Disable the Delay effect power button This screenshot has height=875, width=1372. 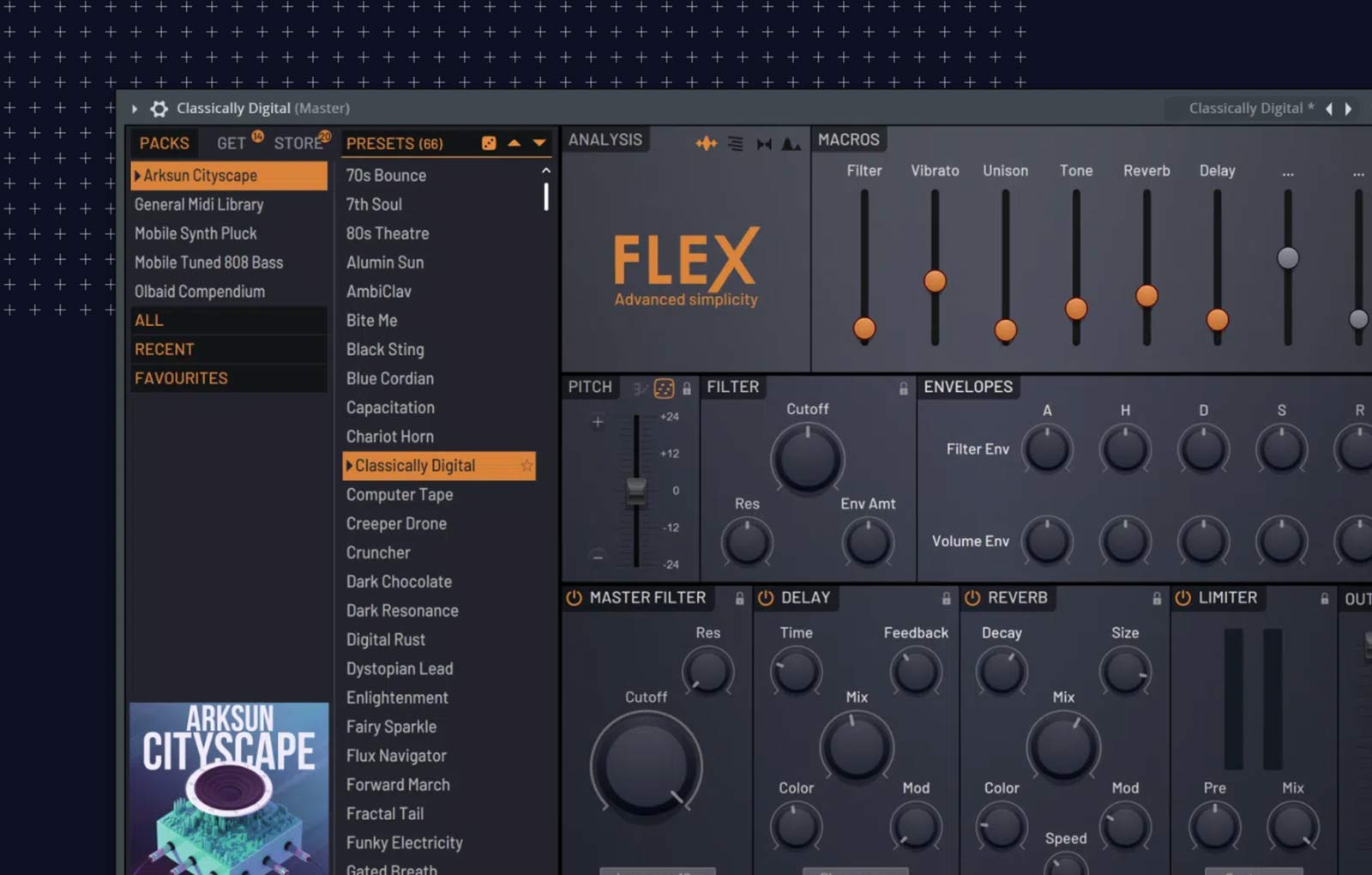click(x=766, y=598)
